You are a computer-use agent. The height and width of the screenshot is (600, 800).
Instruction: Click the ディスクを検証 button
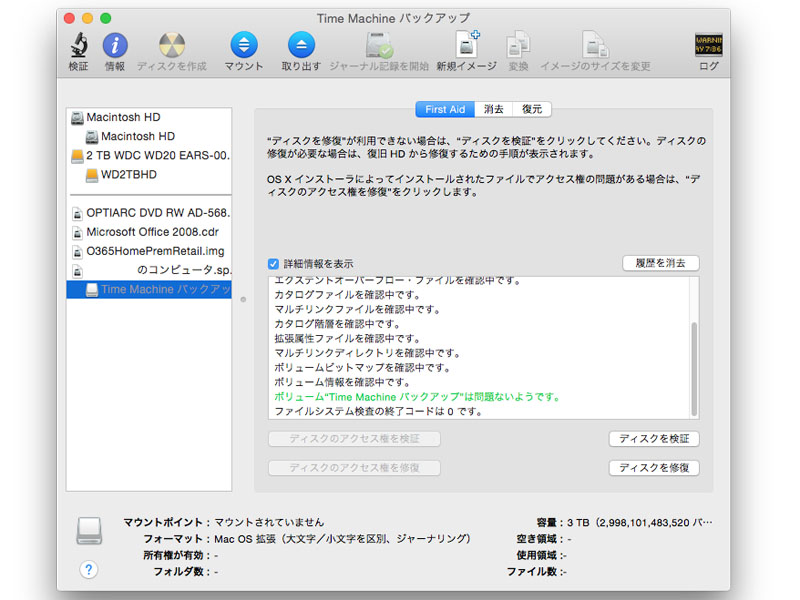pyautogui.click(x=654, y=439)
